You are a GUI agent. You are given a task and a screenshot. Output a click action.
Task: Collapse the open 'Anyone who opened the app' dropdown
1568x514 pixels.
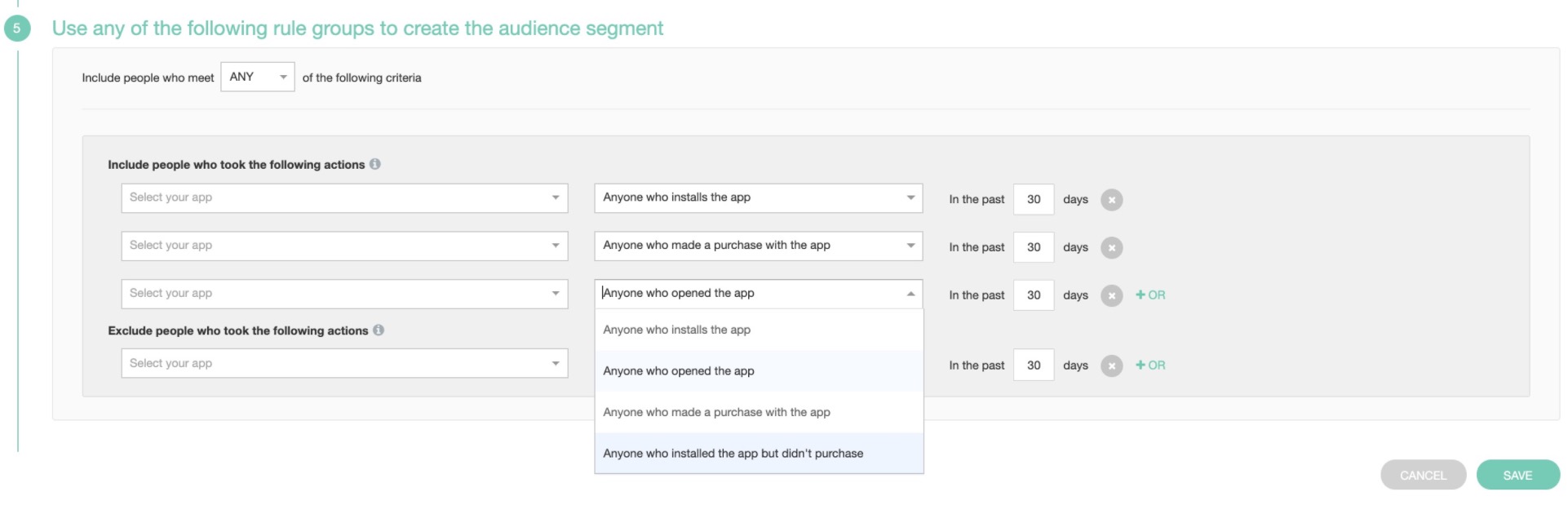click(910, 294)
